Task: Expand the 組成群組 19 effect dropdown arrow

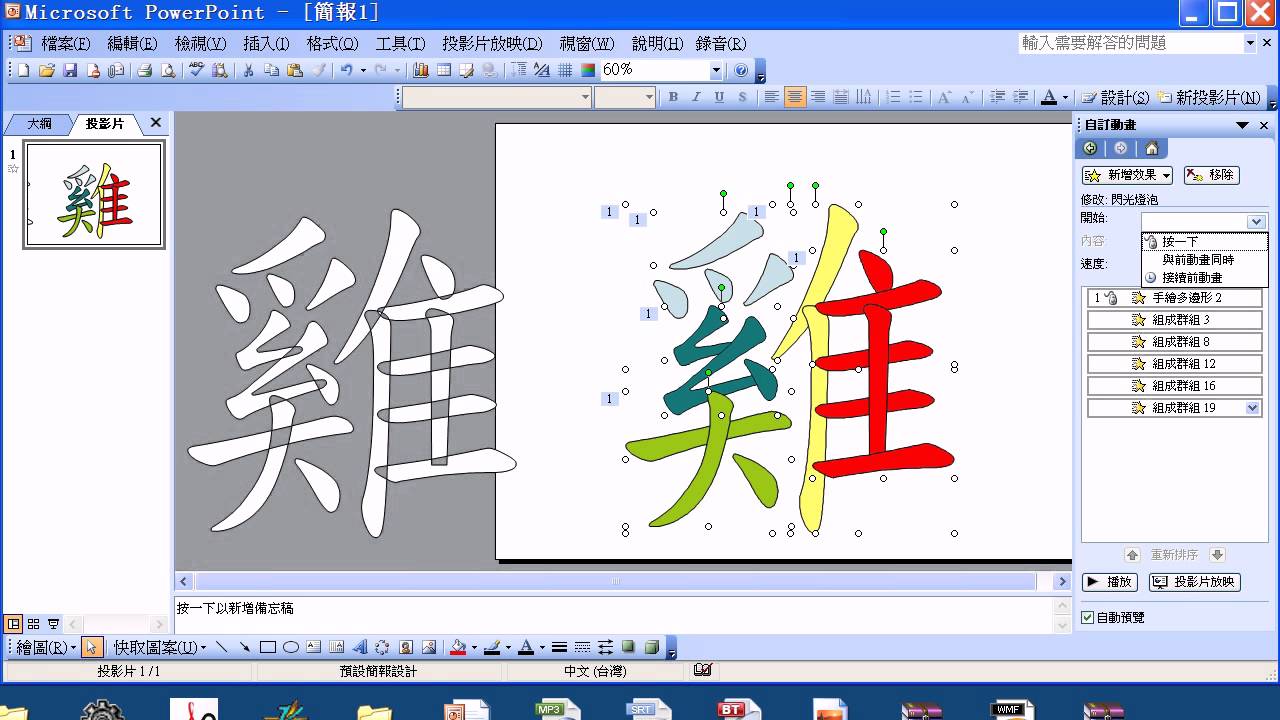Action: tap(1252, 408)
